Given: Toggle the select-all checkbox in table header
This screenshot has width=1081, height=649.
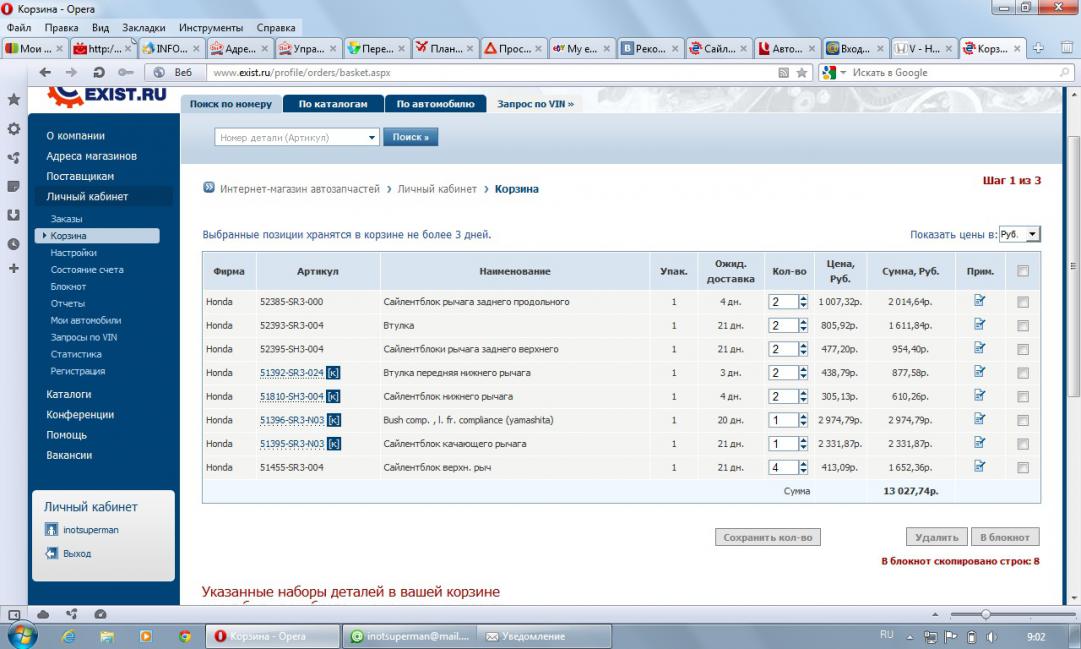Looking at the screenshot, I should [1022, 271].
